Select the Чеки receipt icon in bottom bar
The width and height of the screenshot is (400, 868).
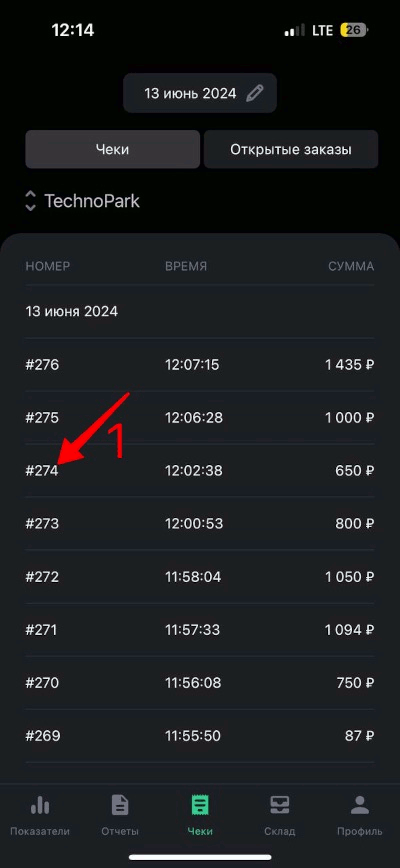tap(200, 805)
